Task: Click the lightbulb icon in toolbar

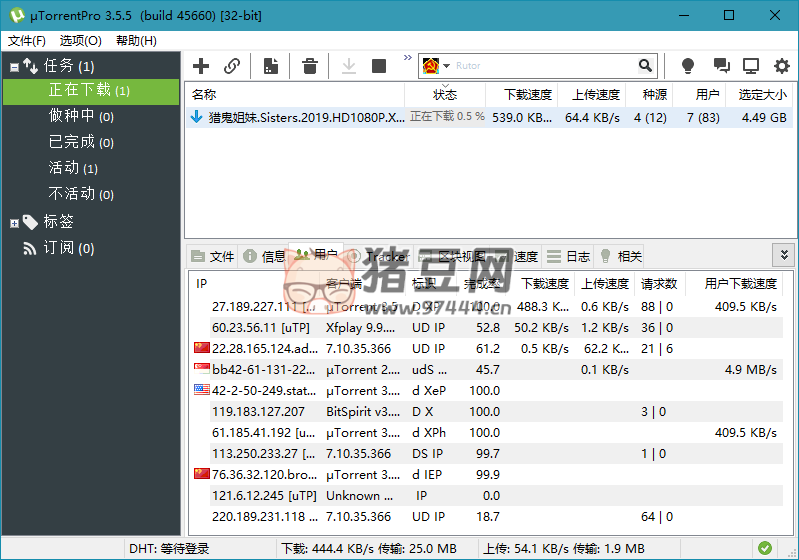Action: (x=688, y=66)
